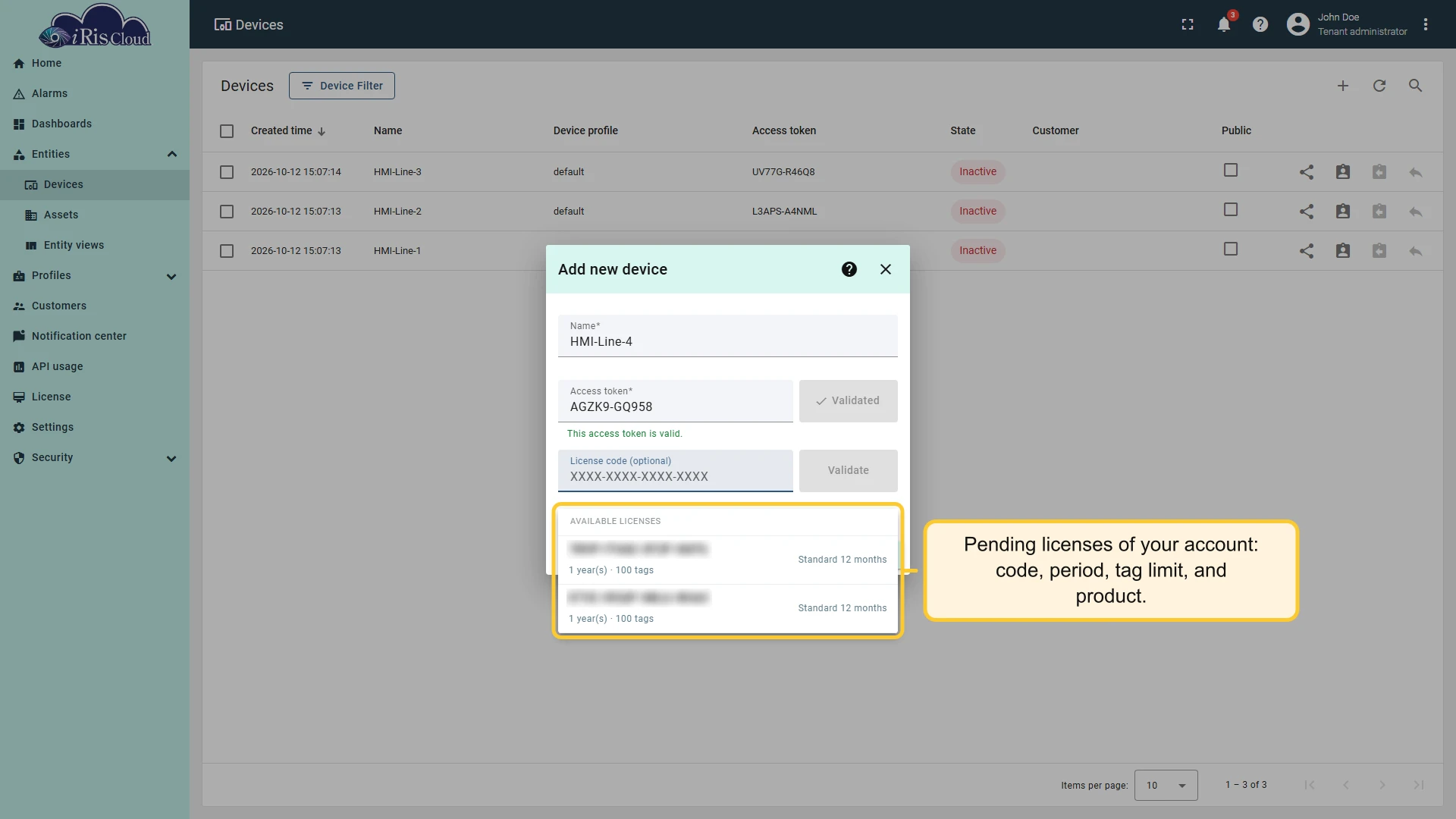
Task: Collapse the Entities menu section
Action: pyautogui.click(x=172, y=154)
